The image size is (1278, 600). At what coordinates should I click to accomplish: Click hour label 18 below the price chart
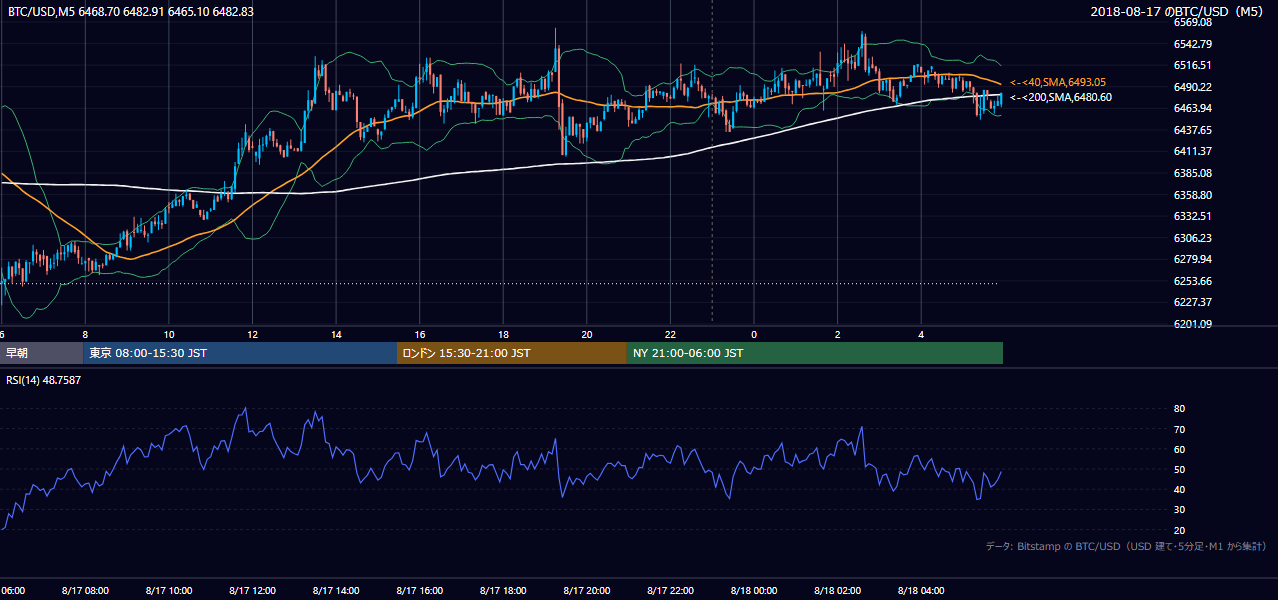coord(503,334)
